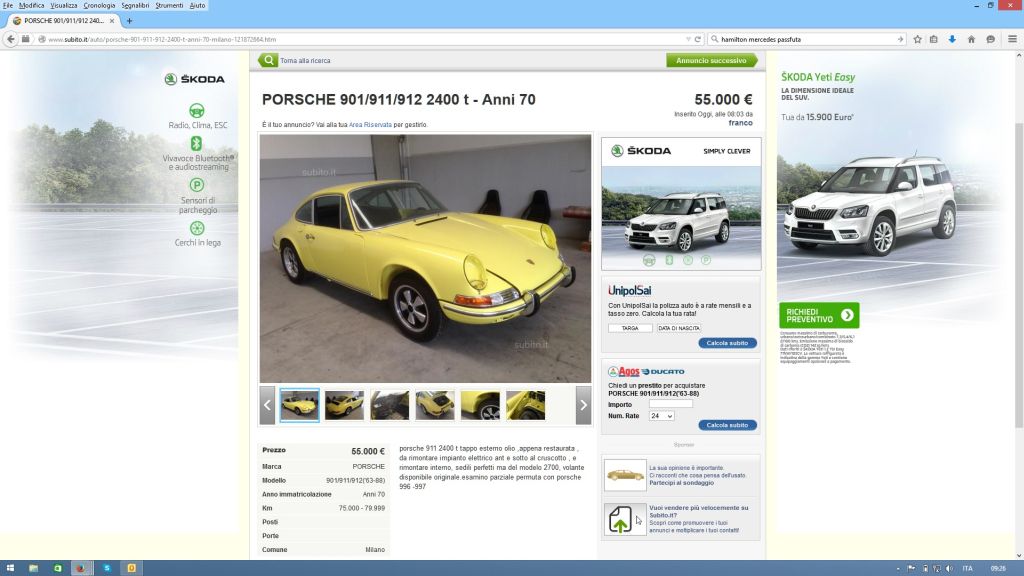This screenshot has width=1024, height=576.
Task: Click the Partecipi al sondaggio link
Action: [681, 483]
